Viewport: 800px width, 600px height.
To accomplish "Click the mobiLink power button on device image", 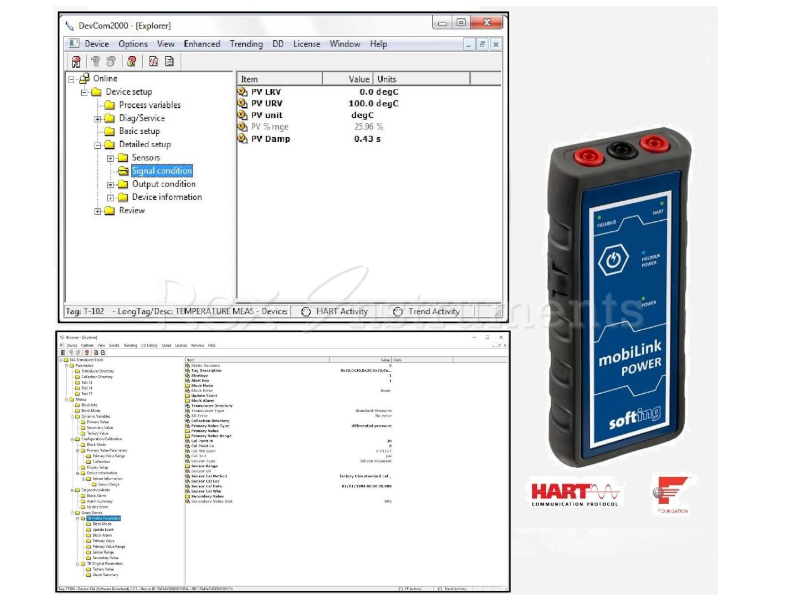I will coord(613,260).
